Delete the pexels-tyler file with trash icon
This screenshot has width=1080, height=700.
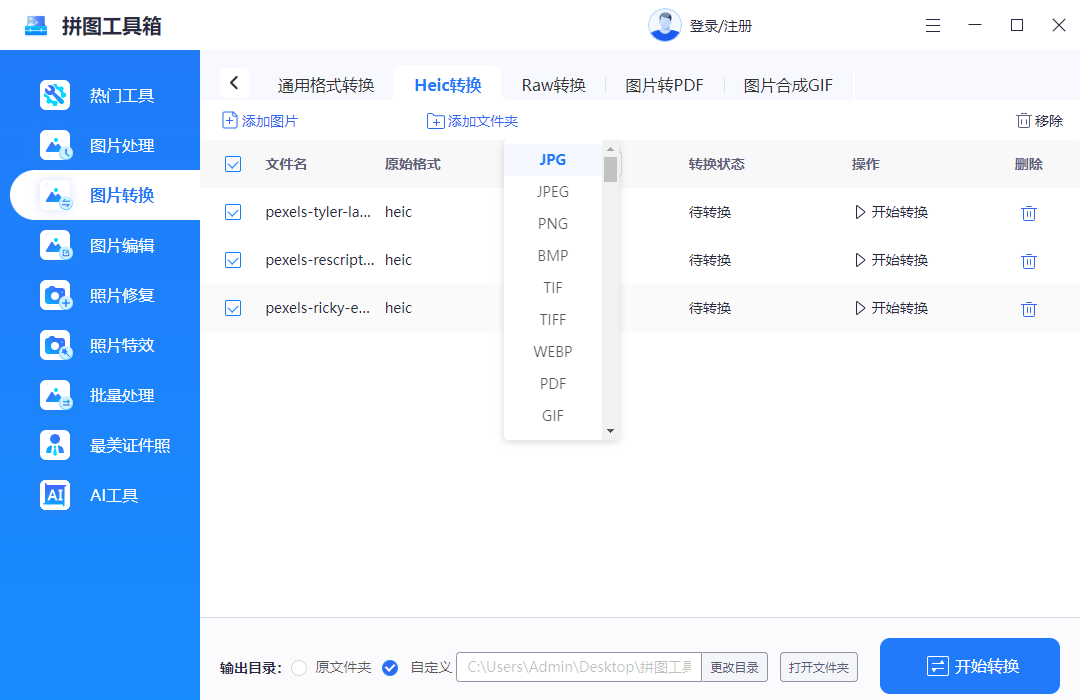(x=1028, y=213)
